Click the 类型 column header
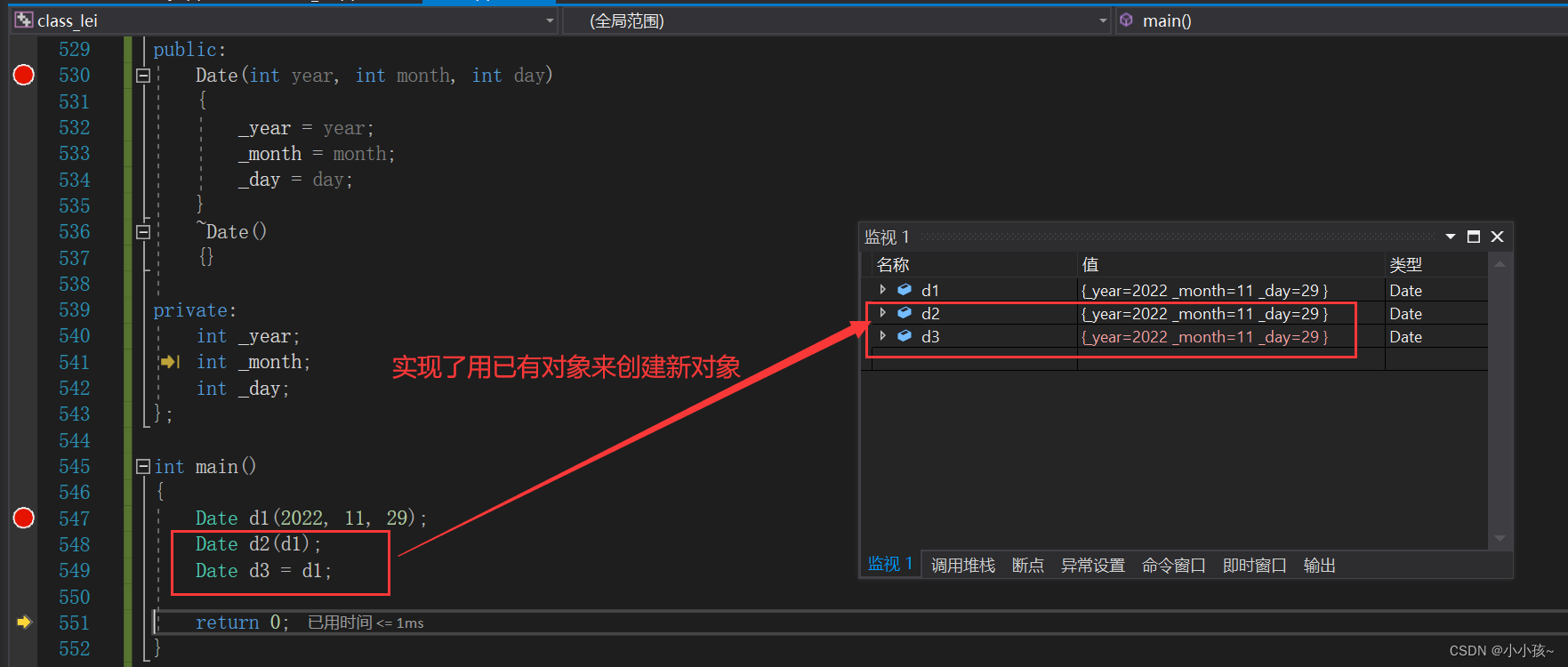This screenshot has width=1568, height=667. click(x=1406, y=264)
